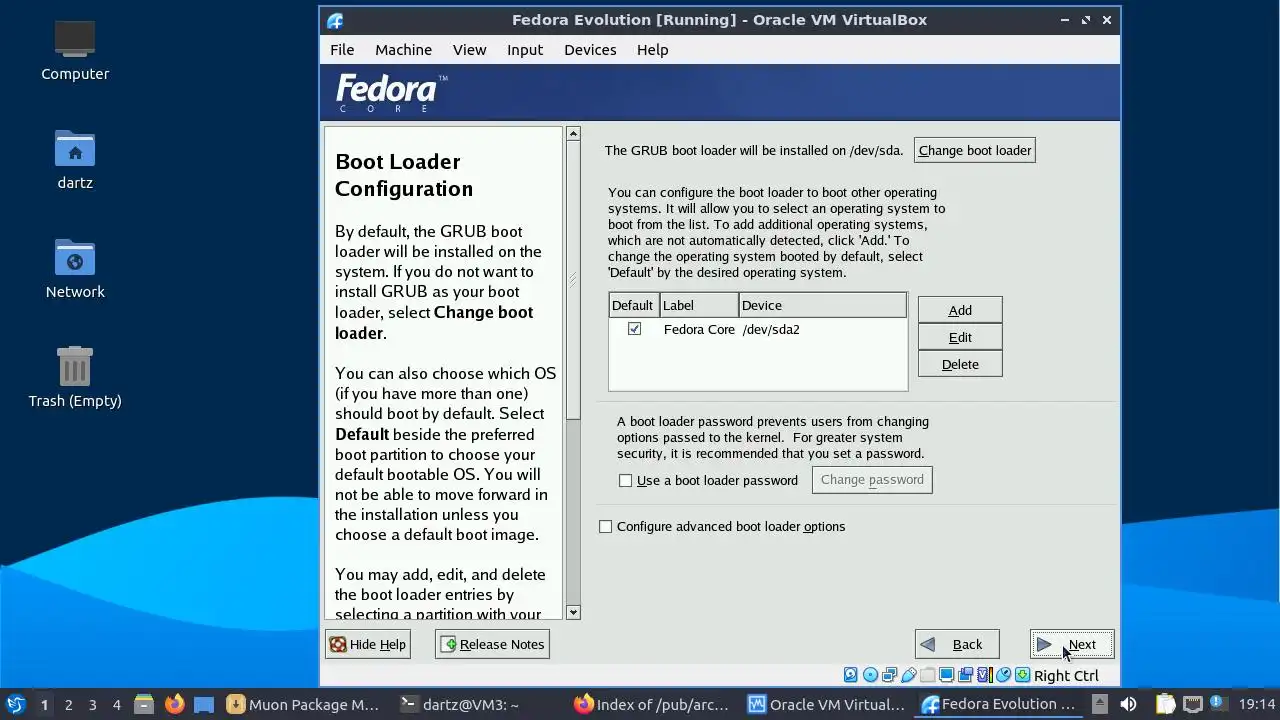The height and width of the screenshot is (720, 1280).
Task: Click Add to add an operating system
Action: pyautogui.click(x=960, y=310)
